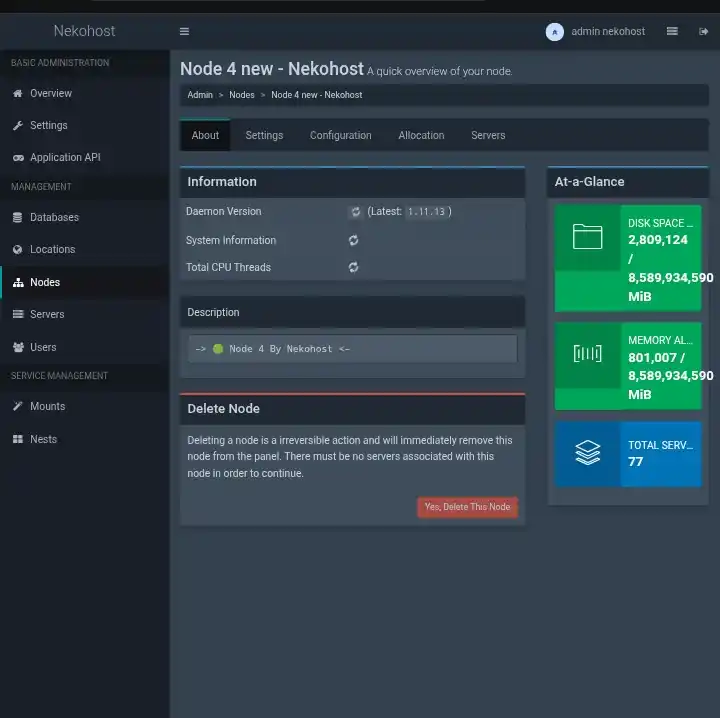Click the Total Servers 77 card
This screenshot has height=718, width=720.
coord(628,454)
